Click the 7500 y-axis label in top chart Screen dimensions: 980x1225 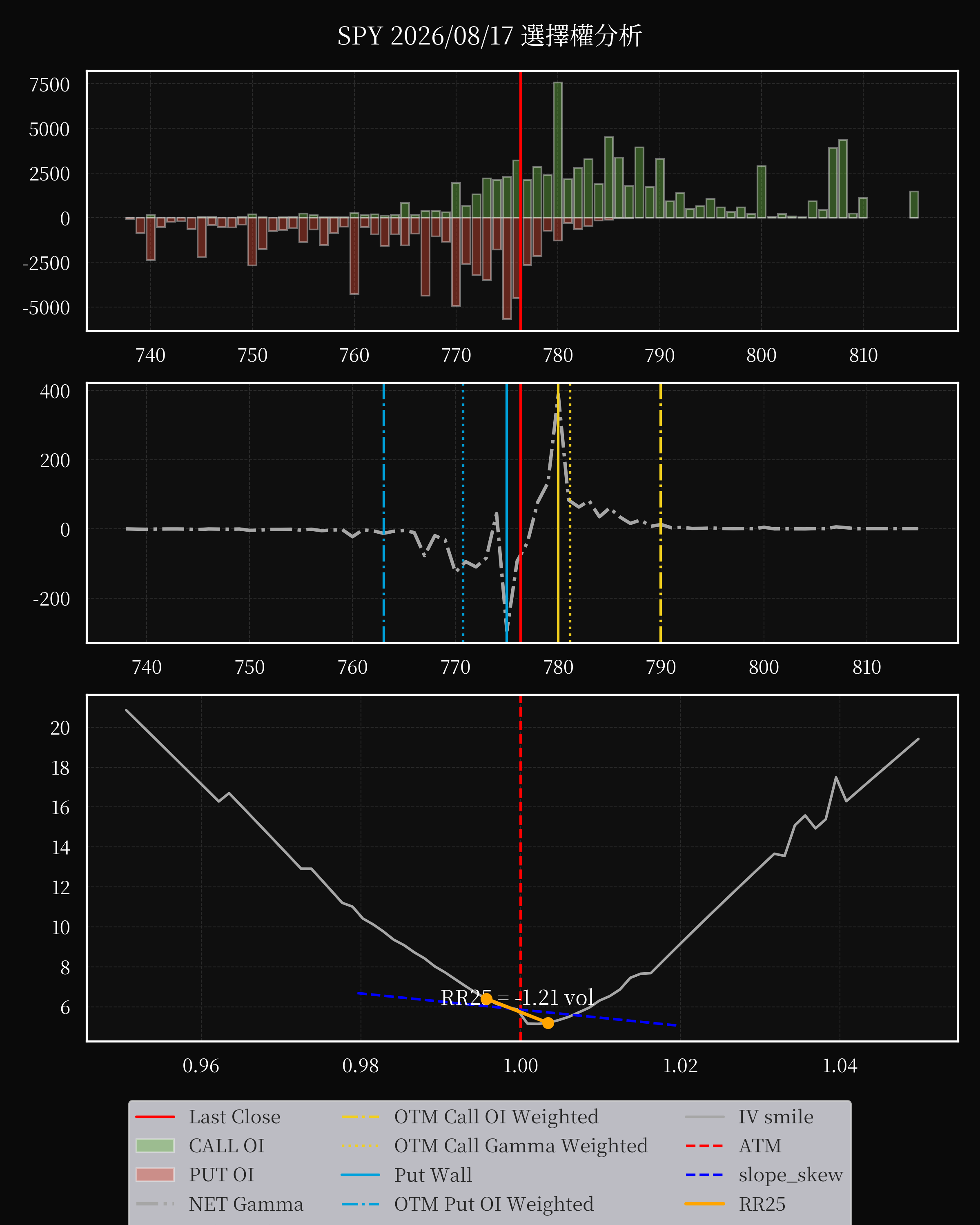click(x=49, y=85)
